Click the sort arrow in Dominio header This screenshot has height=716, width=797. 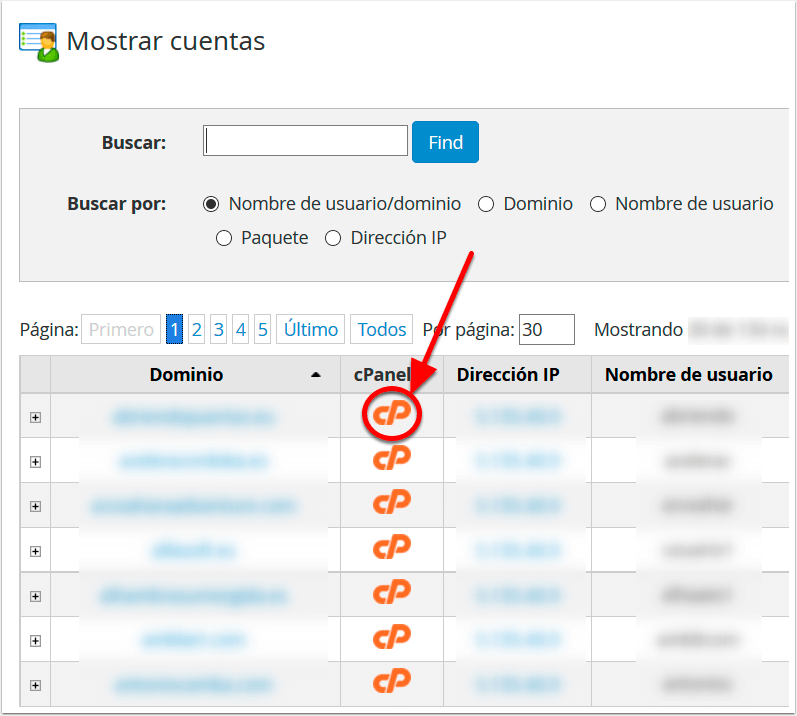(x=316, y=375)
